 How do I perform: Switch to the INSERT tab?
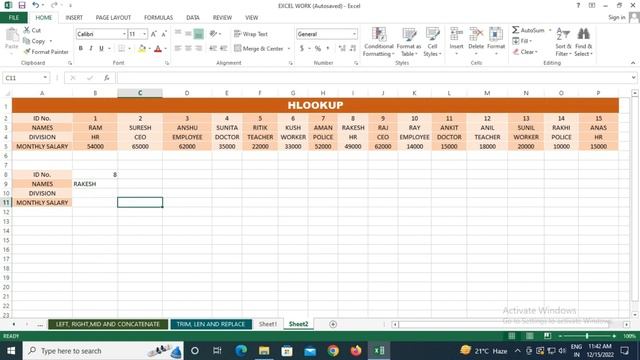[x=74, y=18]
